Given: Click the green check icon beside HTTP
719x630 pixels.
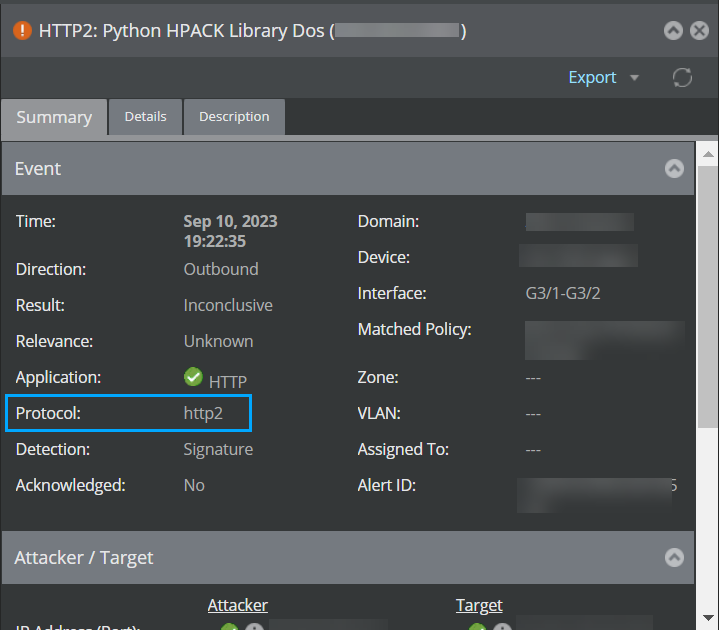Looking at the screenshot, I should [x=193, y=376].
